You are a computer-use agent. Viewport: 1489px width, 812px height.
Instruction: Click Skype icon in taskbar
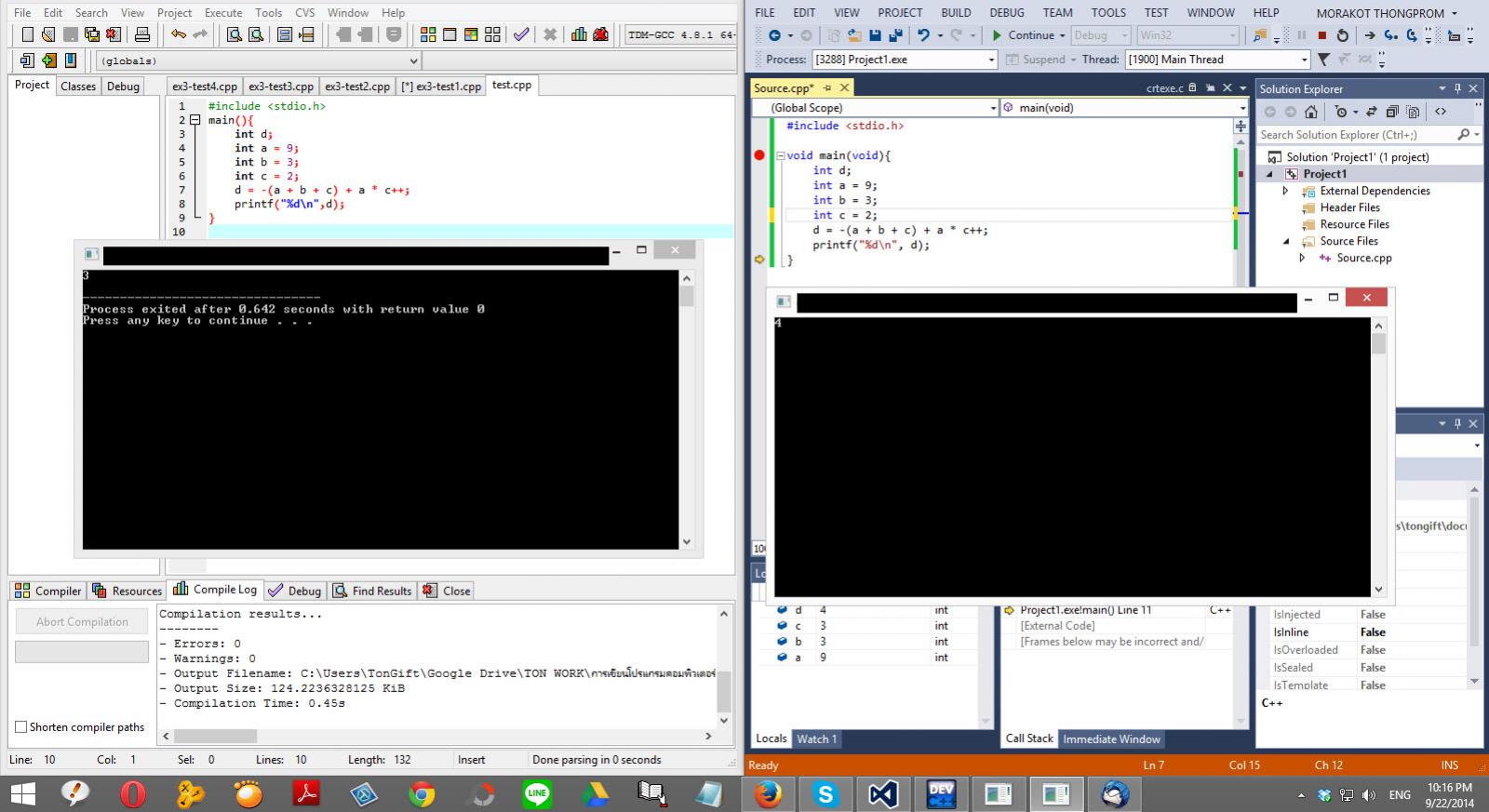pyautogui.click(x=825, y=793)
